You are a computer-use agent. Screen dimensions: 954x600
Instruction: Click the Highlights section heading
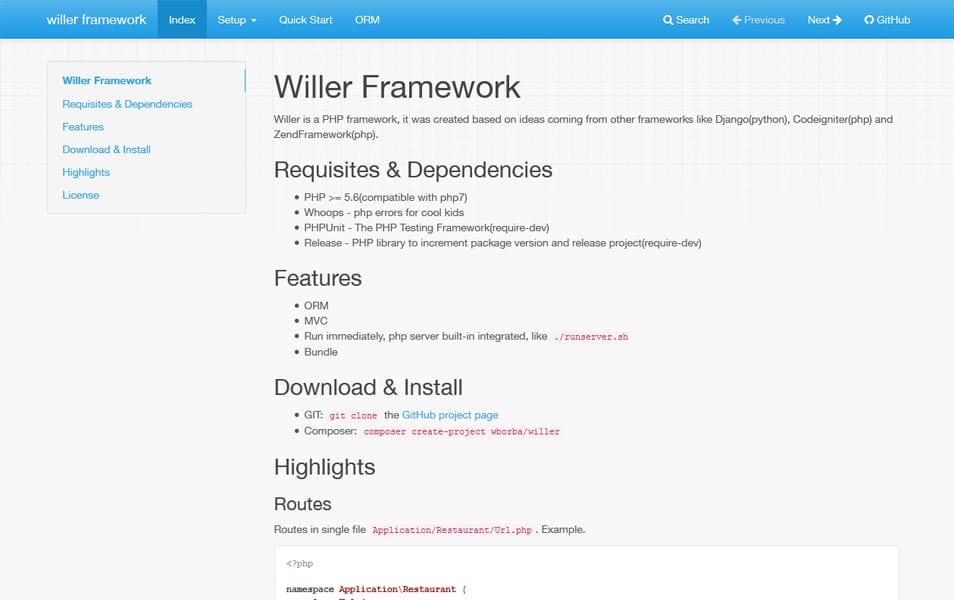pyautogui.click(x=324, y=467)
